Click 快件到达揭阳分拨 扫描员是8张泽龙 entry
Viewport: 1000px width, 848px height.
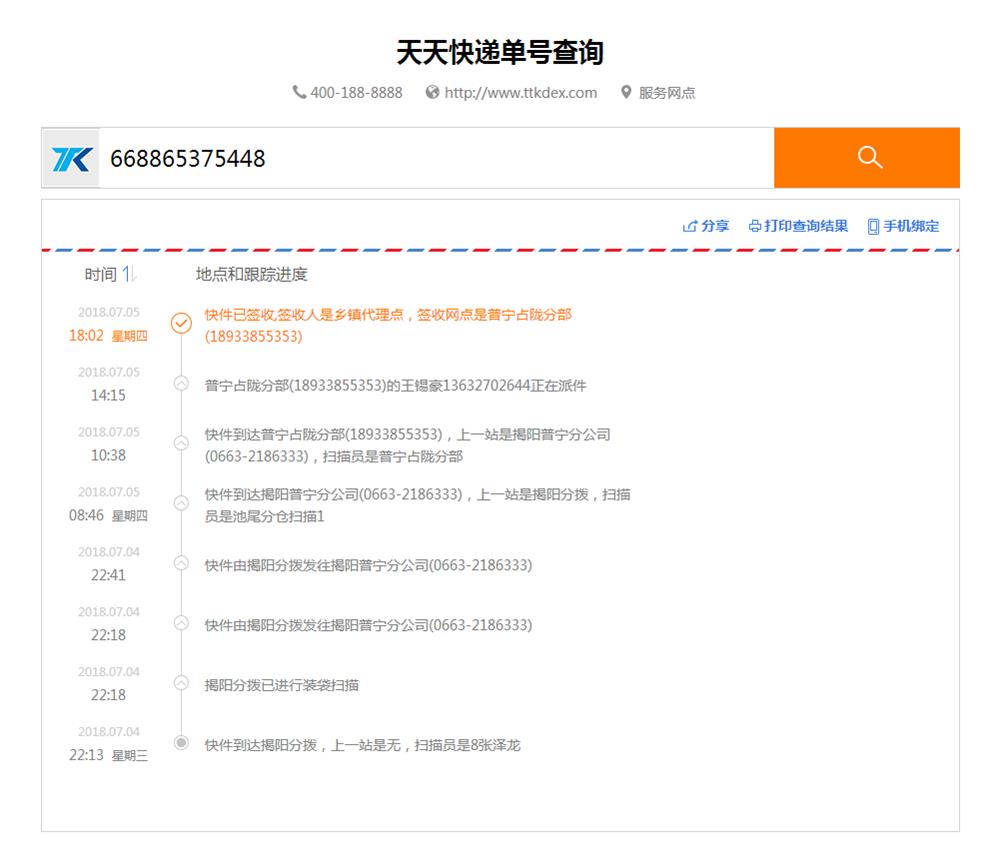tap(362, 745)
